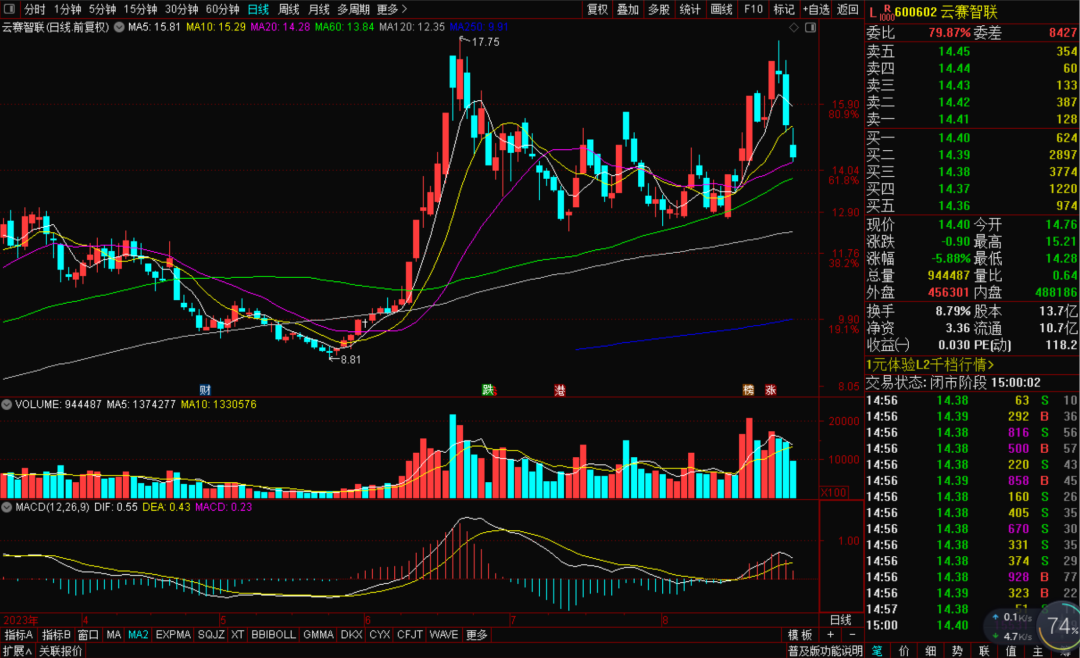Screen dimensions: 1080x658
Task: Apply the XT indicator
Action: (238, 635)
